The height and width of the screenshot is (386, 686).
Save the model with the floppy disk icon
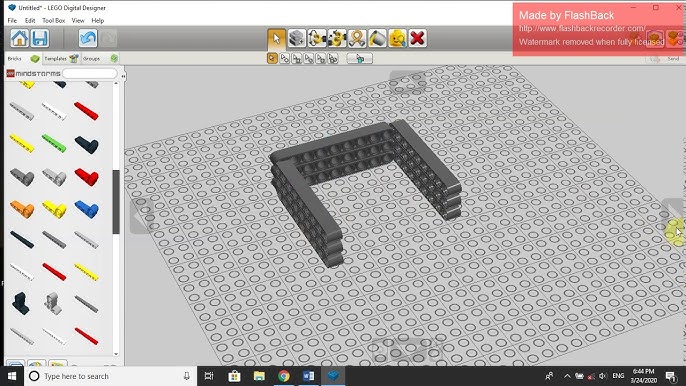(x=40, y=39)
